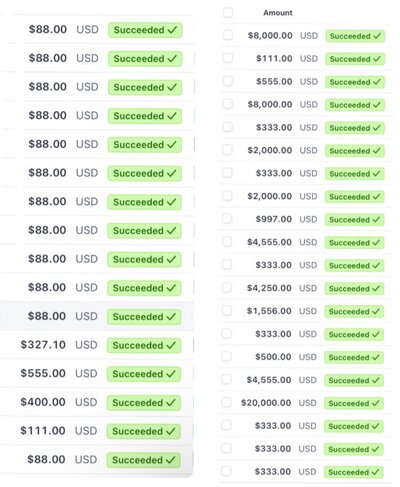Click Succeeded status of $997.00 payment
Screen dimensions: 400x487
tap(354, 220)
